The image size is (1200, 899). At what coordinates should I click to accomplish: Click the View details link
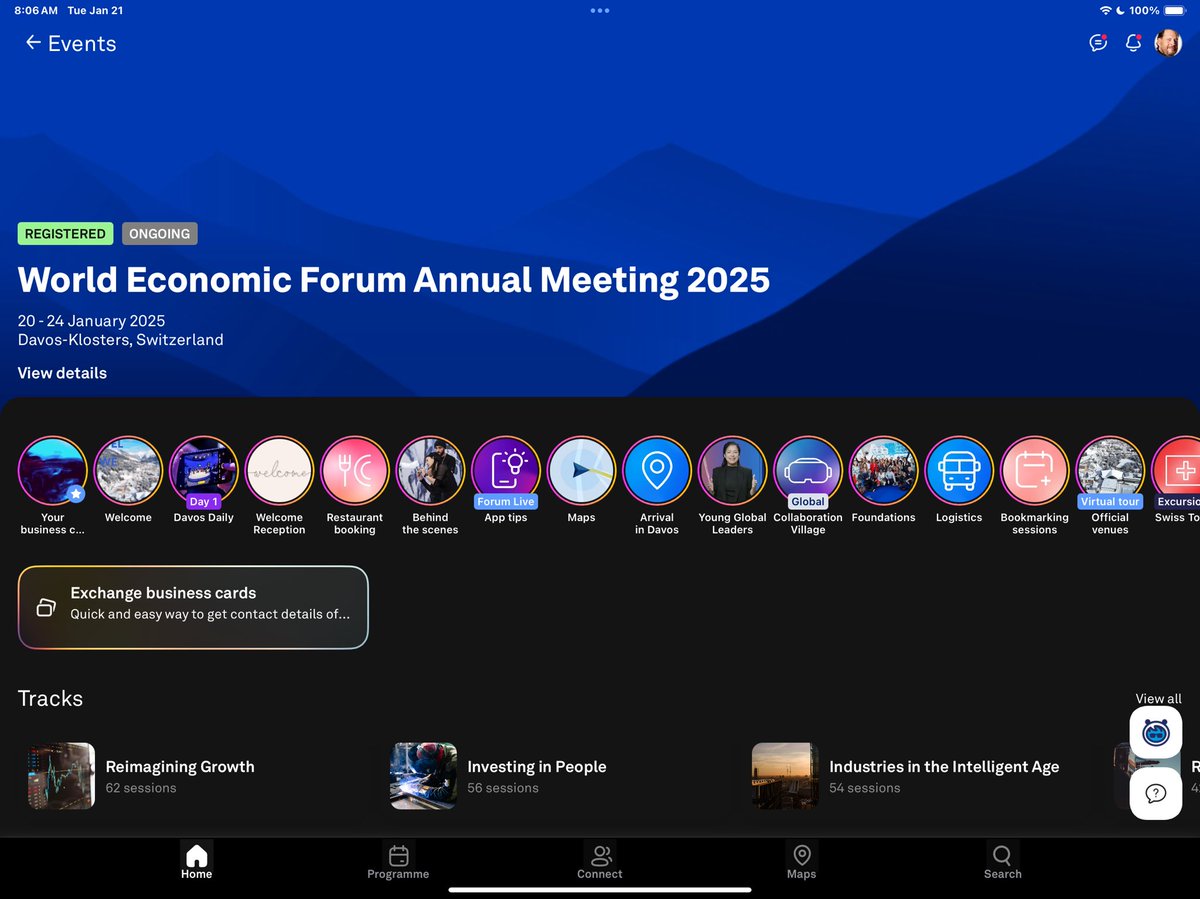pyautogui.click(x=62, y=373)
